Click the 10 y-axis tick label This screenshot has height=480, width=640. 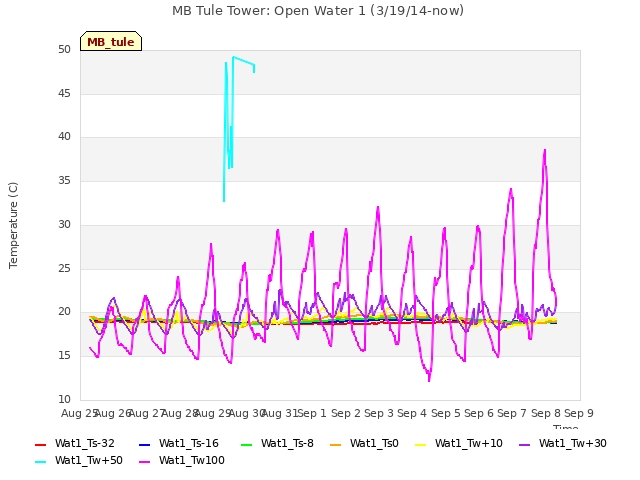(x=64, y=400)
